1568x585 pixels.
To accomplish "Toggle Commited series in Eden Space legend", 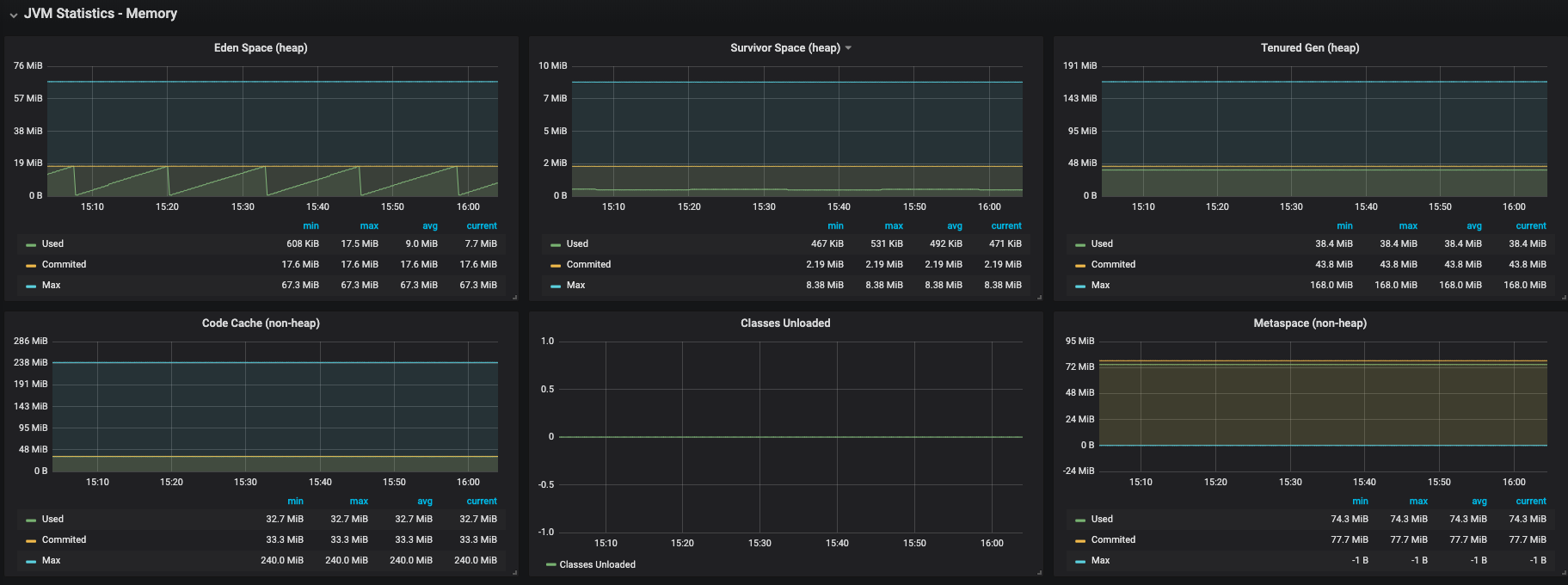I will click(x=64, y=265).
